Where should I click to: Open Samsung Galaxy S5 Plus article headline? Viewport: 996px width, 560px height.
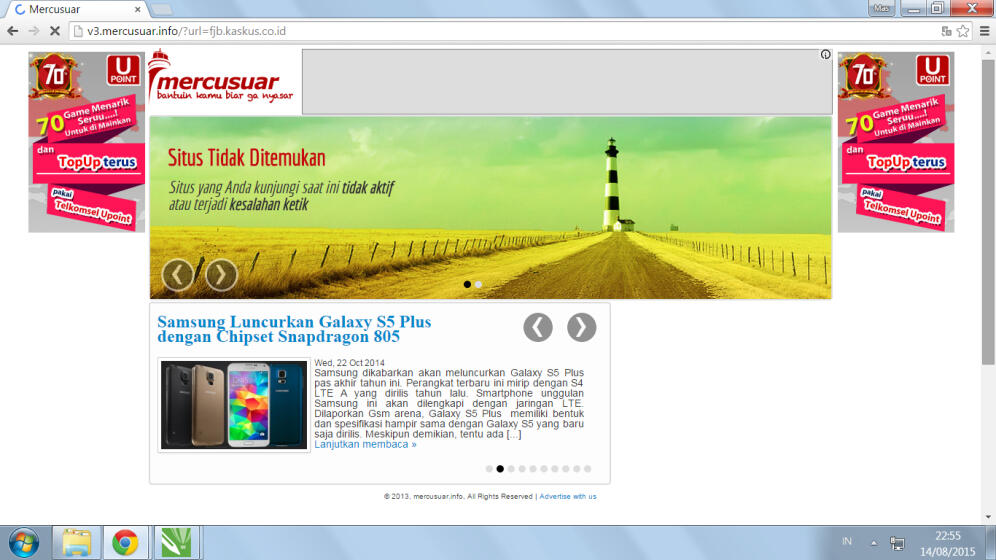294,329
